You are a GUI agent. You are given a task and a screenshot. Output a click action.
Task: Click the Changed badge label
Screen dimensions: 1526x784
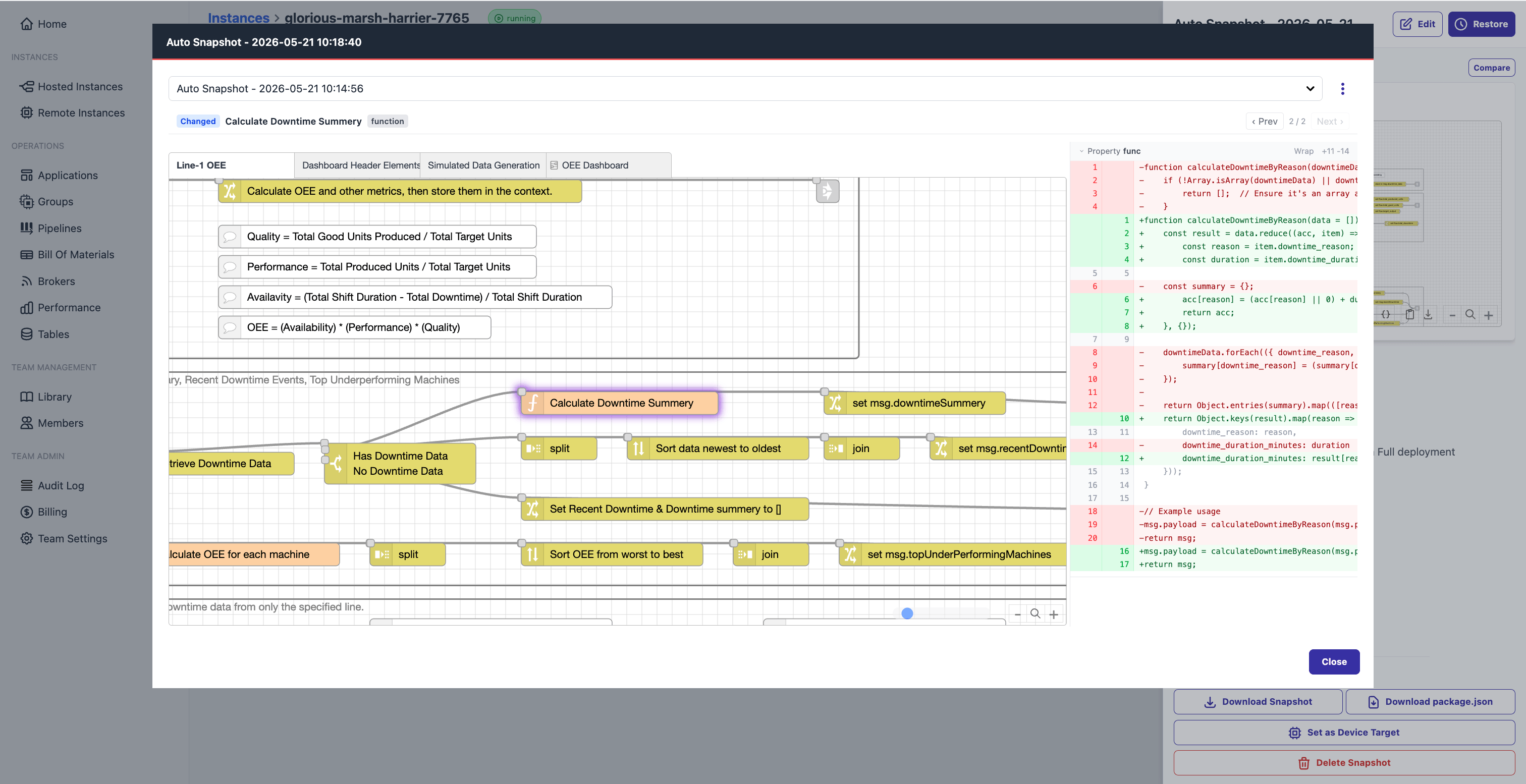(198, 122)
